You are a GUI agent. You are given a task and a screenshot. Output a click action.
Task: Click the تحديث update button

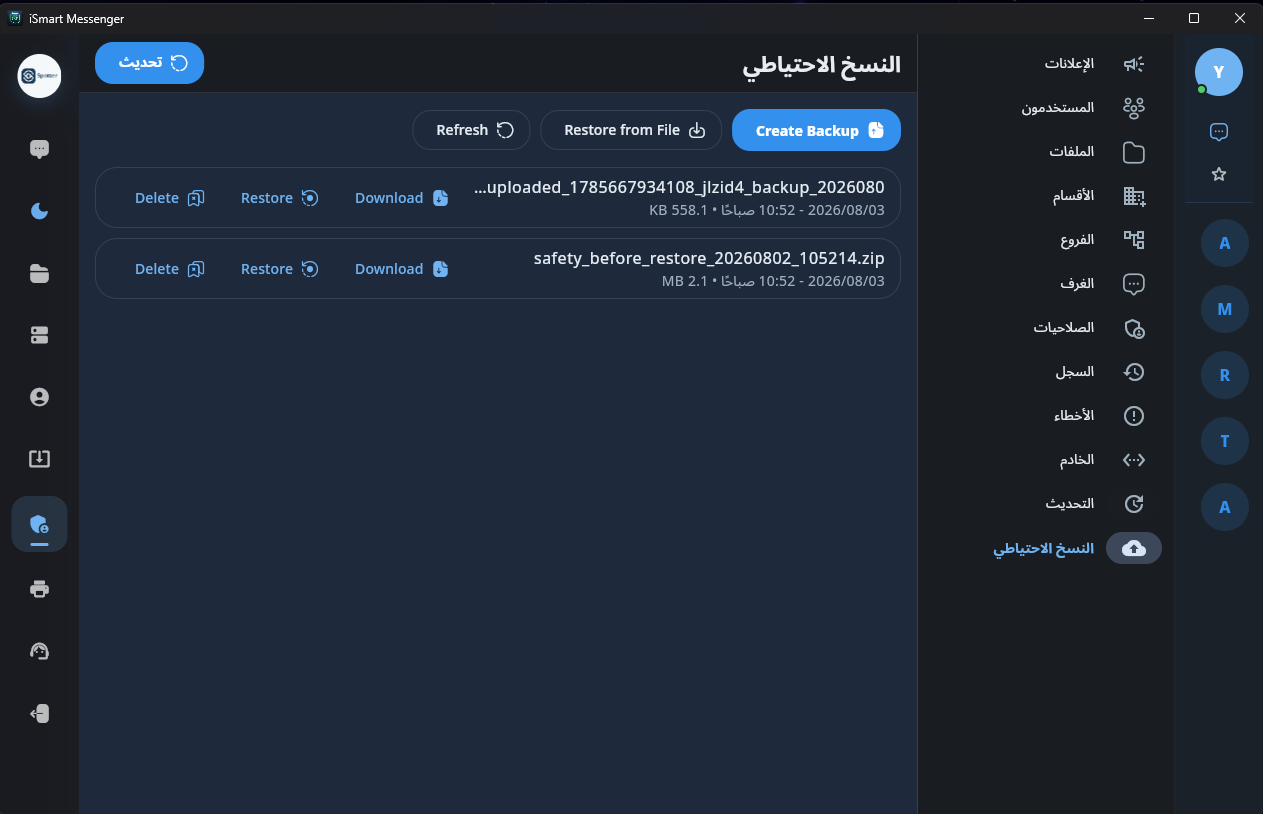coord(150,63)
